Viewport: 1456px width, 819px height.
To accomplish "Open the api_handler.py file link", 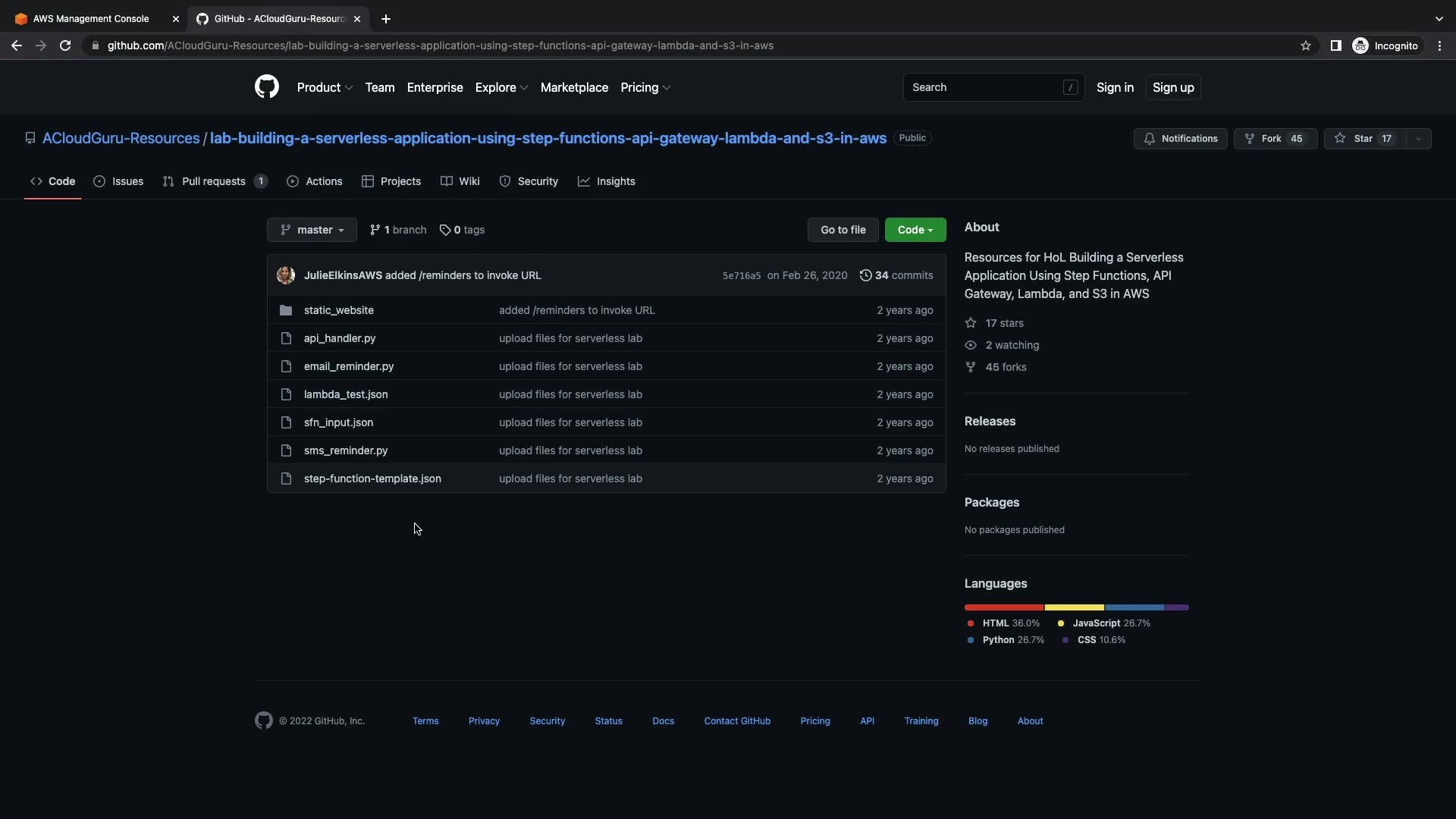I will (340, 338).
